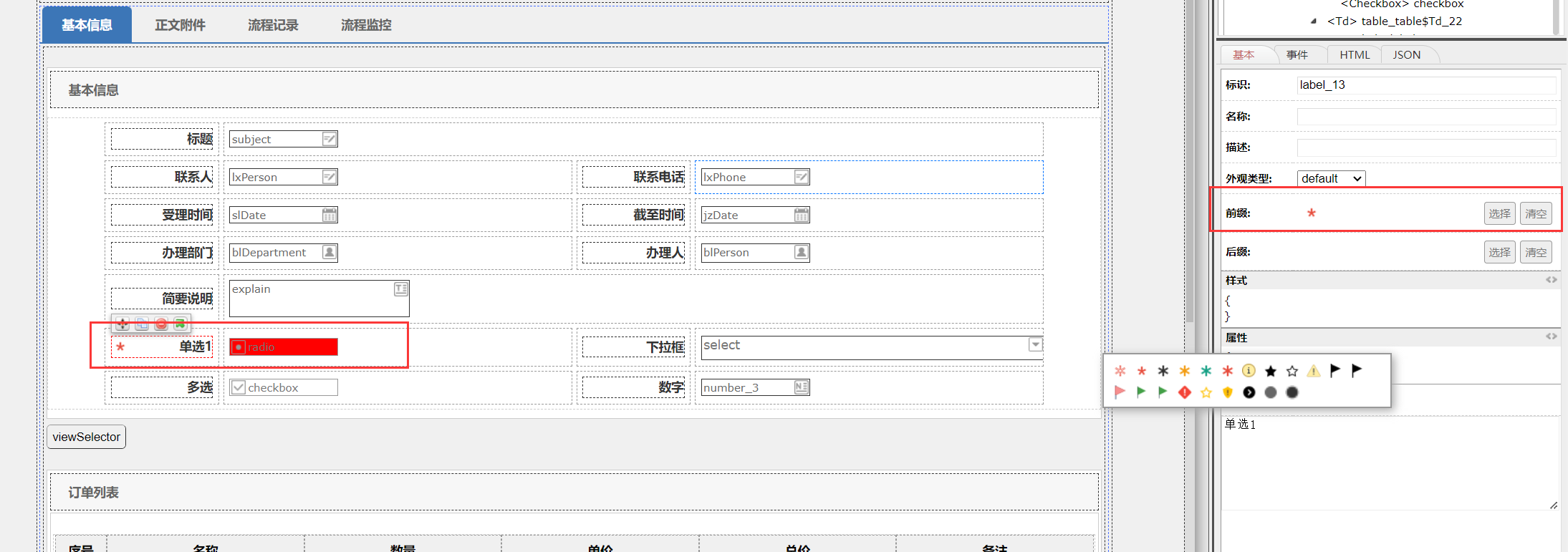
Task: Click the edit icon in lxPhone field
Action: [802, 177]
